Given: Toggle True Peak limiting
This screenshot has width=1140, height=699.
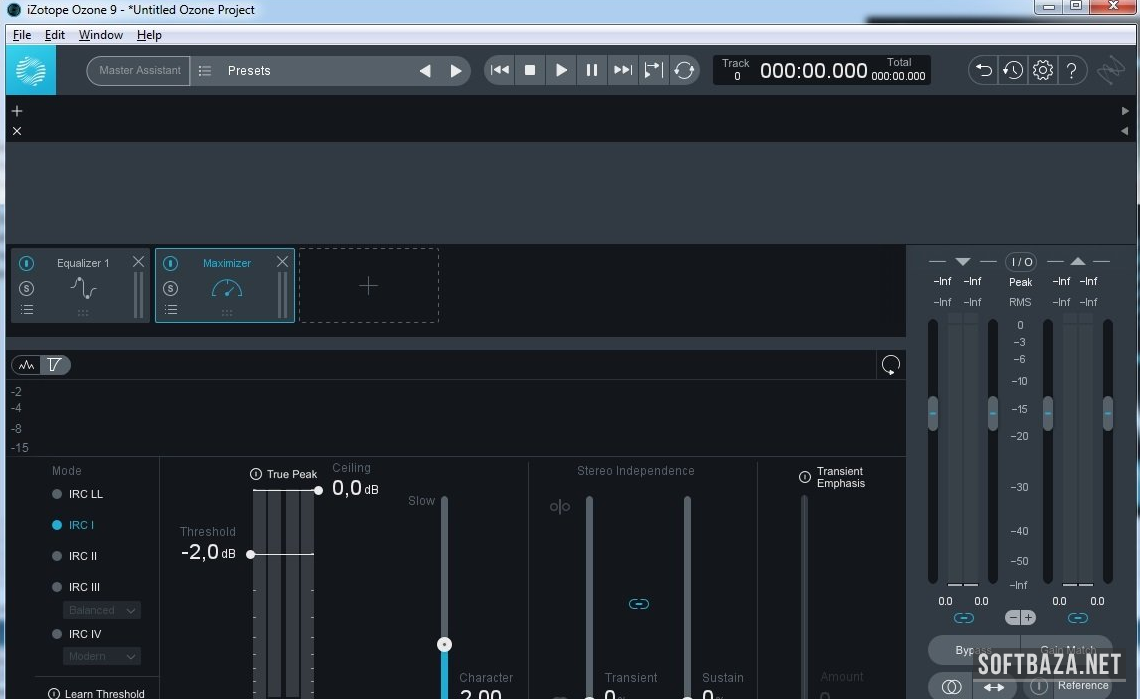Looking at the screenshot, I should (256, 474).
